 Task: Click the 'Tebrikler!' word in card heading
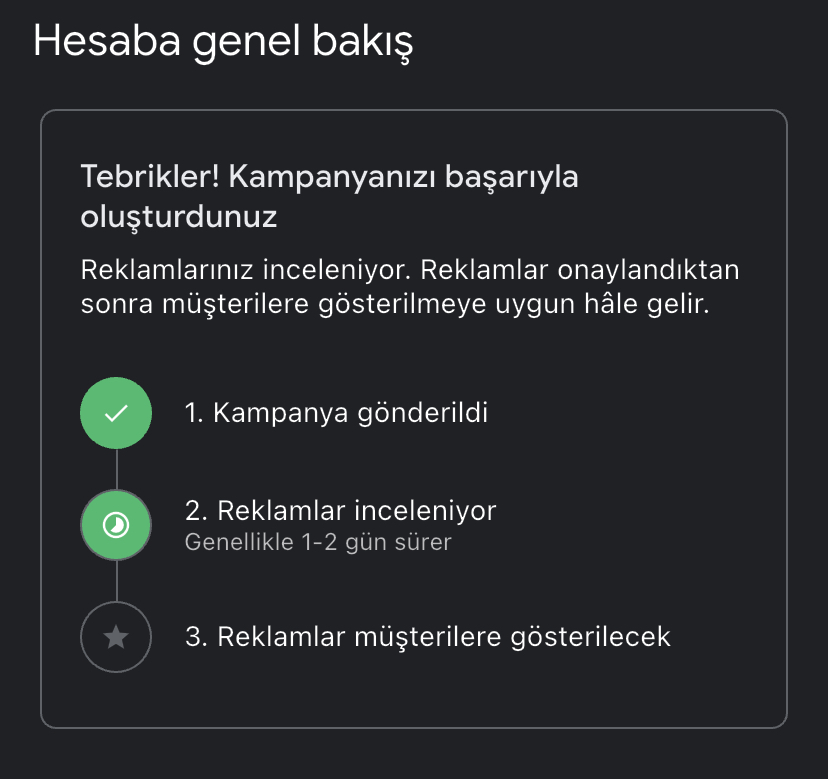point(149,177)
